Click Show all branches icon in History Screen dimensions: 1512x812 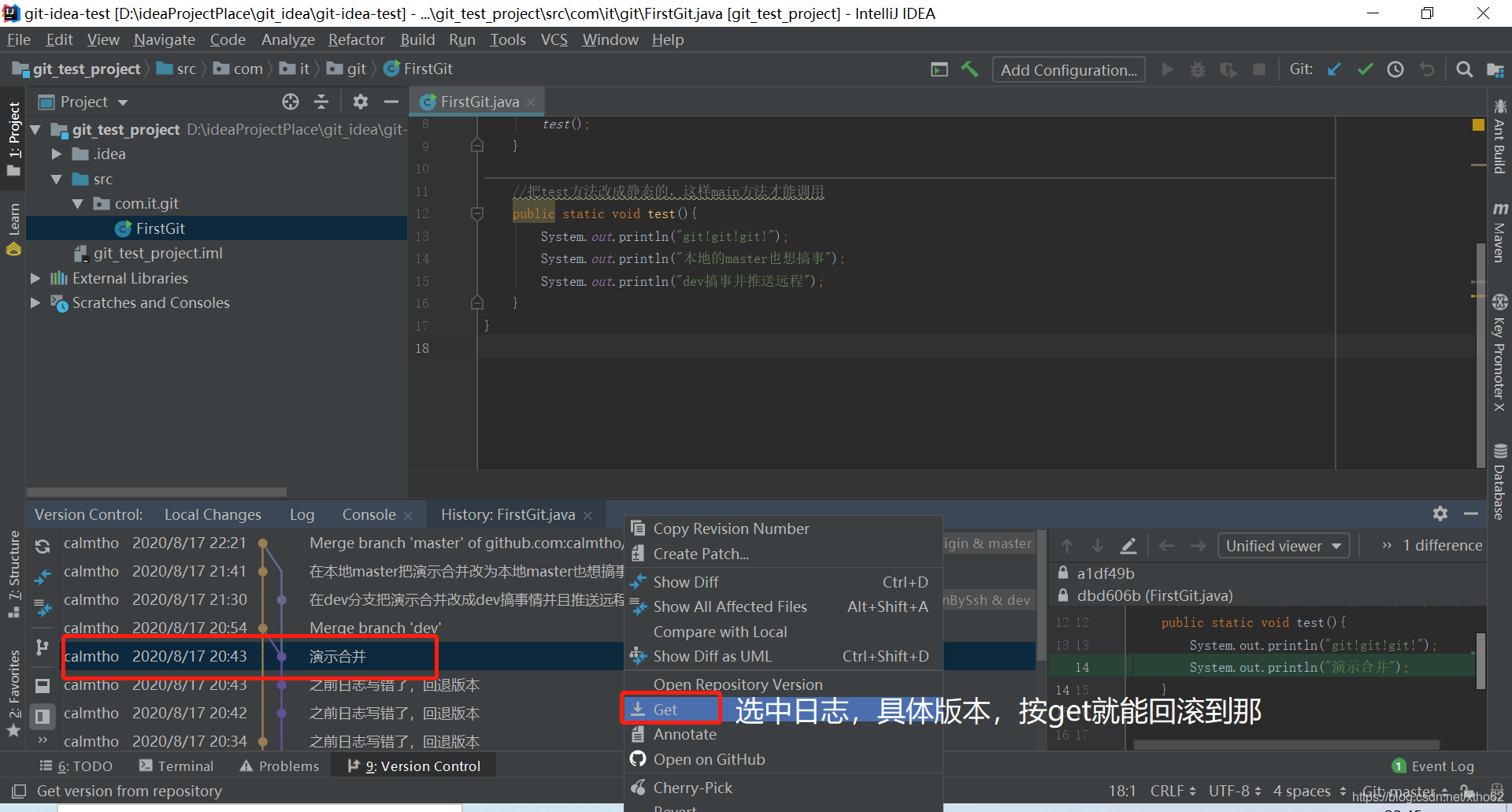43,647
